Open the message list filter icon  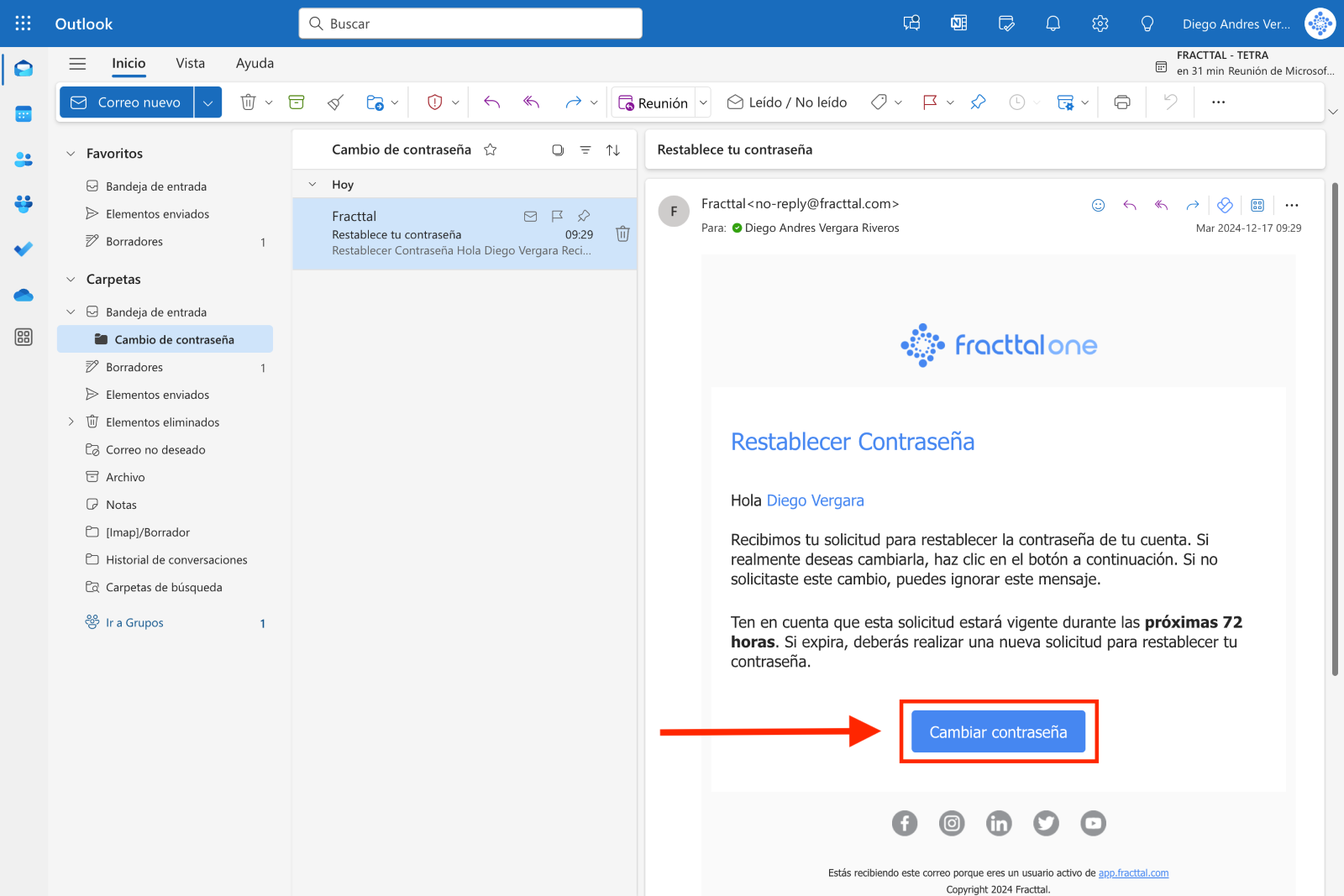[x=585, y=149]
